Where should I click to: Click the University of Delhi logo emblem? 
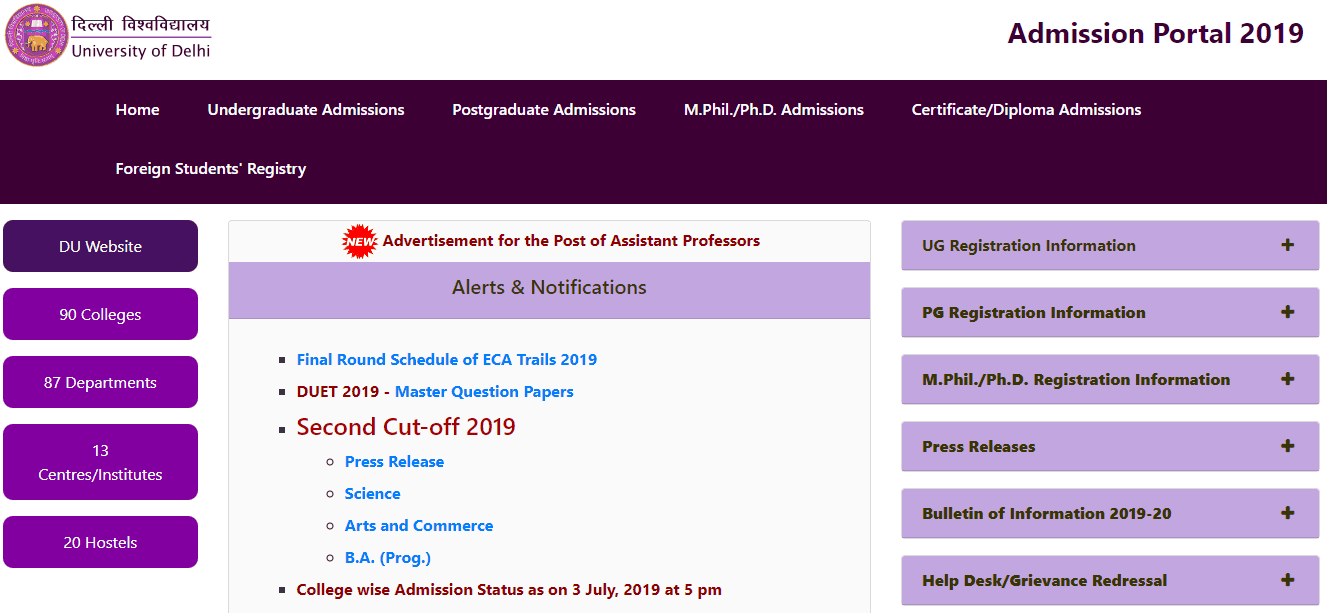click(36, 36)
